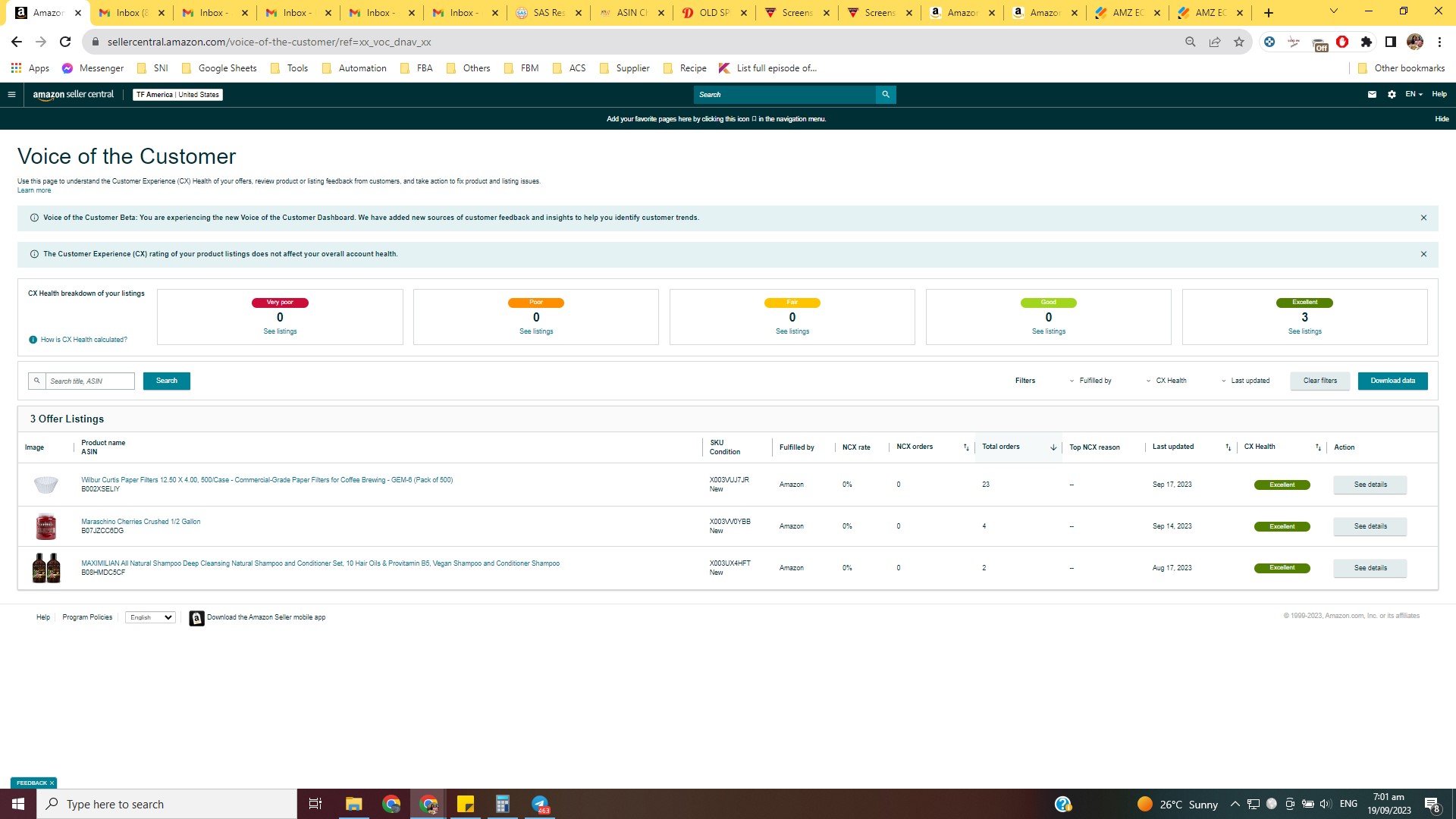Click the Seller Central top search field
This screenshot has width=1456, height=819.
(x=785, y=95)
